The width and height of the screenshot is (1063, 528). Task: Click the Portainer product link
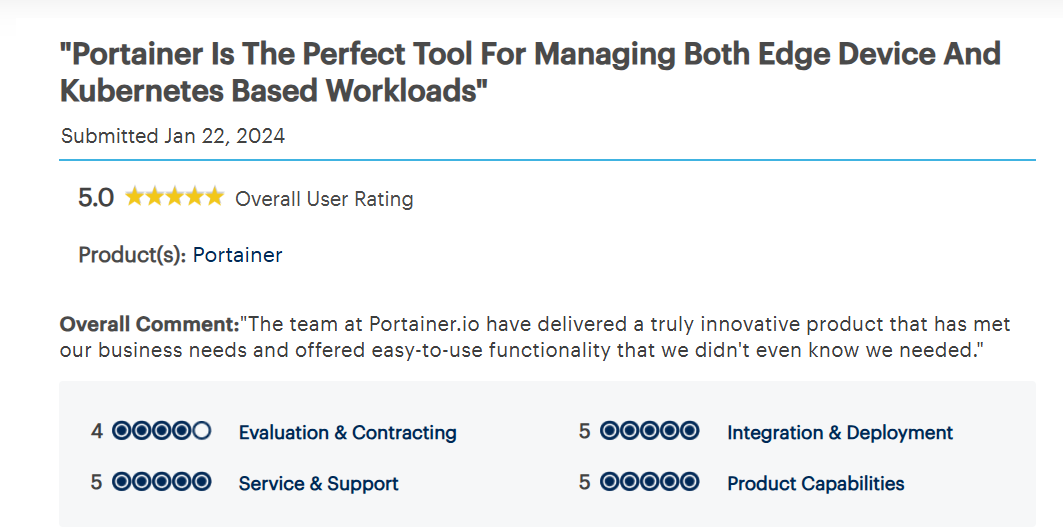[x=237, y=255]
